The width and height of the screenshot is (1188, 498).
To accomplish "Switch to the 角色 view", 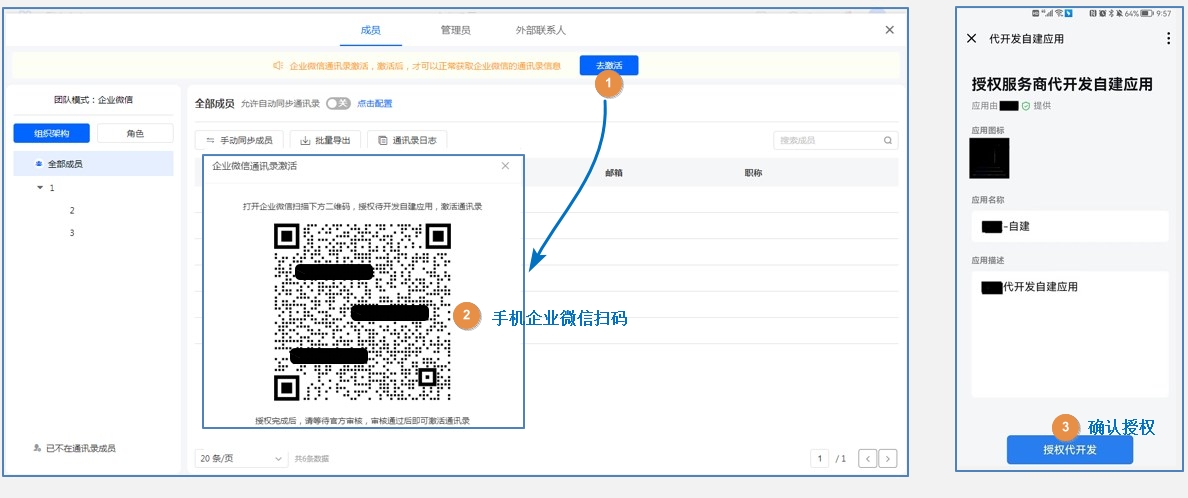I will tap(135, 134).
